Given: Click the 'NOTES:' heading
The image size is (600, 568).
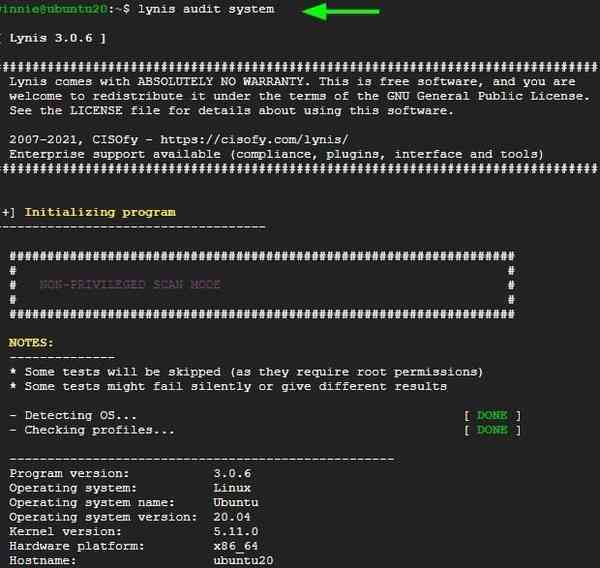Looking at the screenshot, I should pos(31,343).
